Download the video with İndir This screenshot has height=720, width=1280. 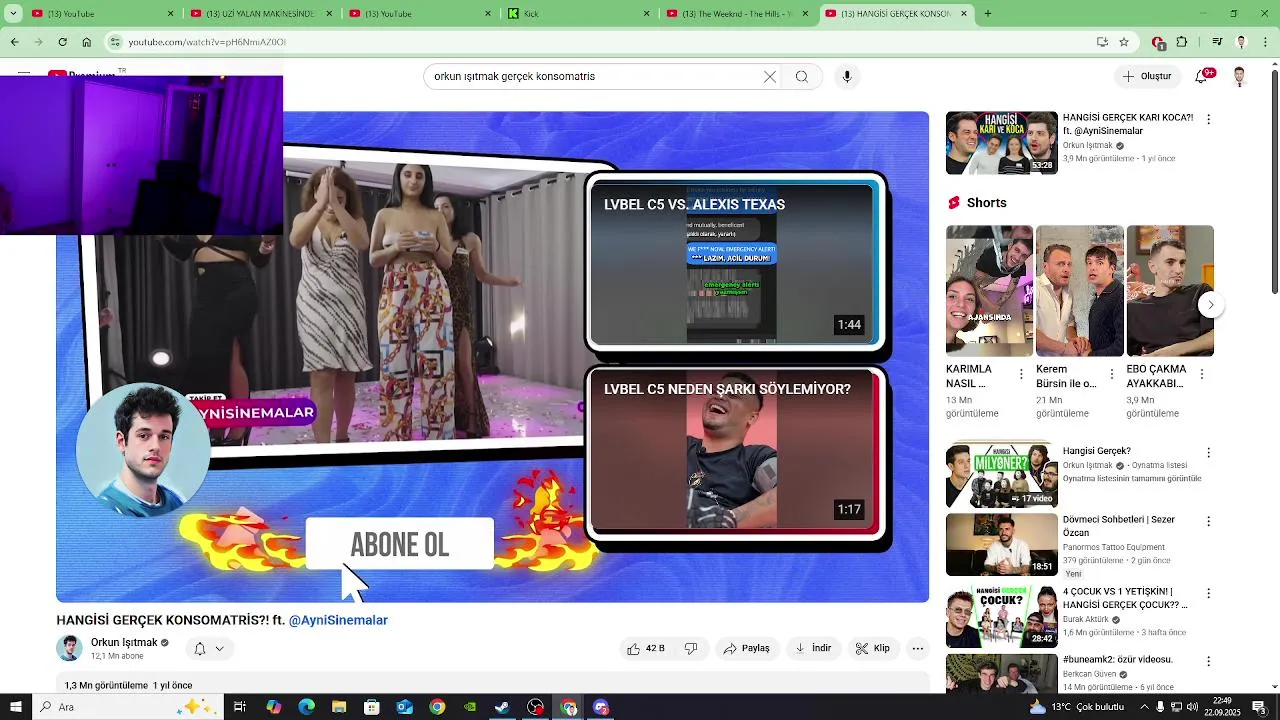pos(814,649)
